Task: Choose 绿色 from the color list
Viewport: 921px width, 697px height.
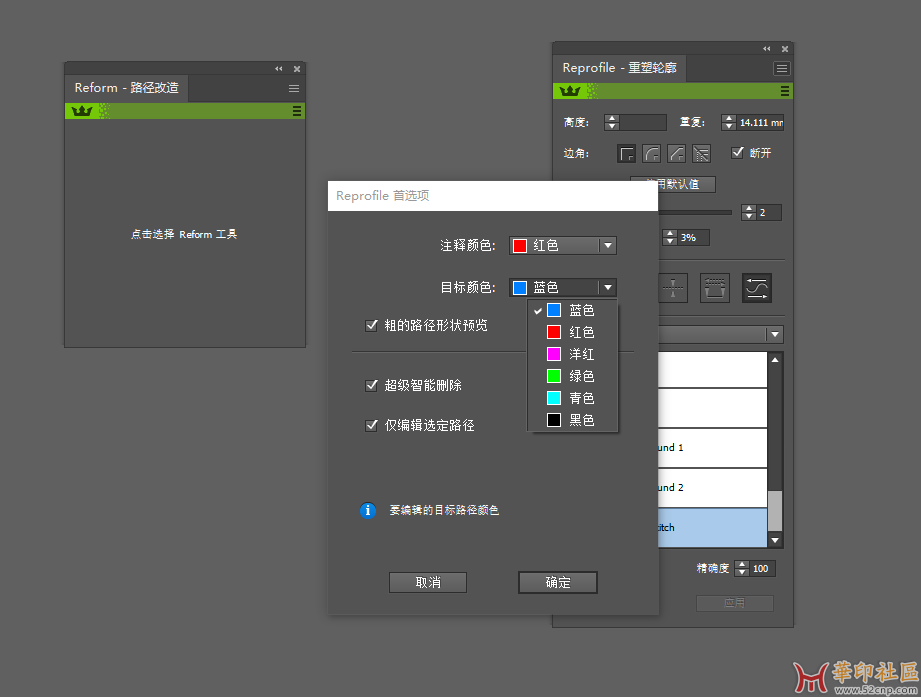Action: tap(573, 376)
